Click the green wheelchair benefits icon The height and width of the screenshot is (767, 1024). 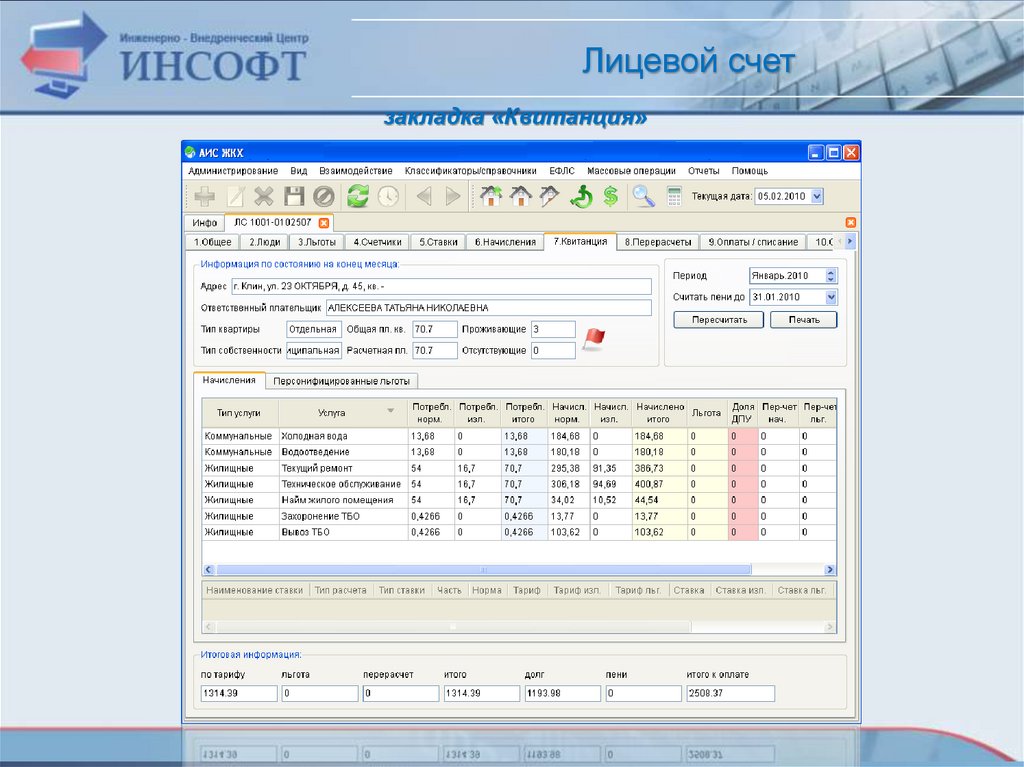pos(581,196)
